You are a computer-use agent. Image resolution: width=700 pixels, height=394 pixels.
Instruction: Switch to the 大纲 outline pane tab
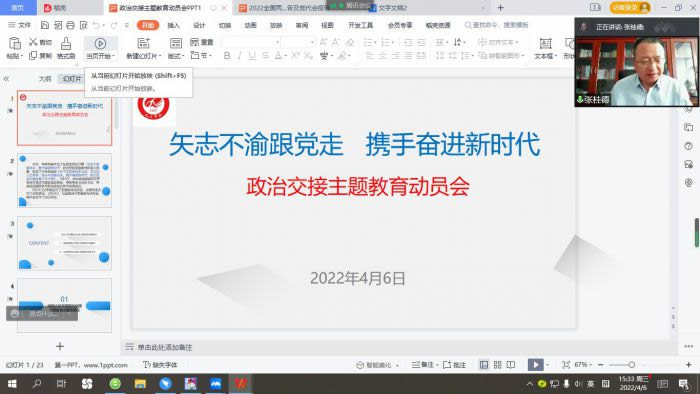(45, 79)
